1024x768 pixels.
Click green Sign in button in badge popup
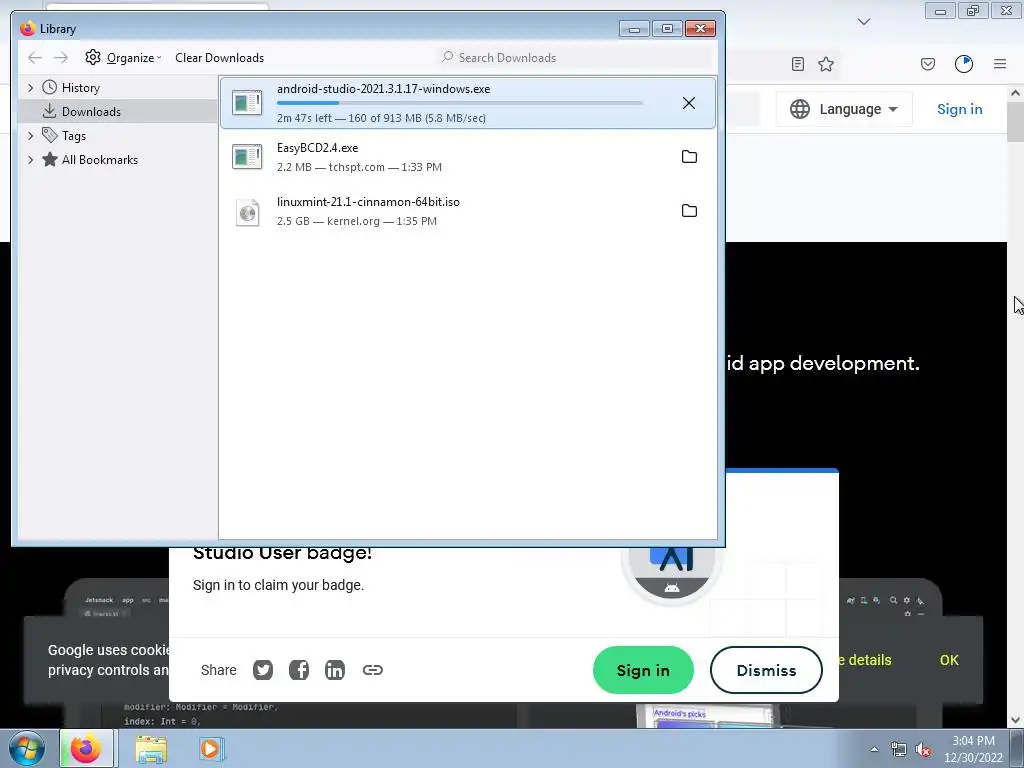pos(643,670)
